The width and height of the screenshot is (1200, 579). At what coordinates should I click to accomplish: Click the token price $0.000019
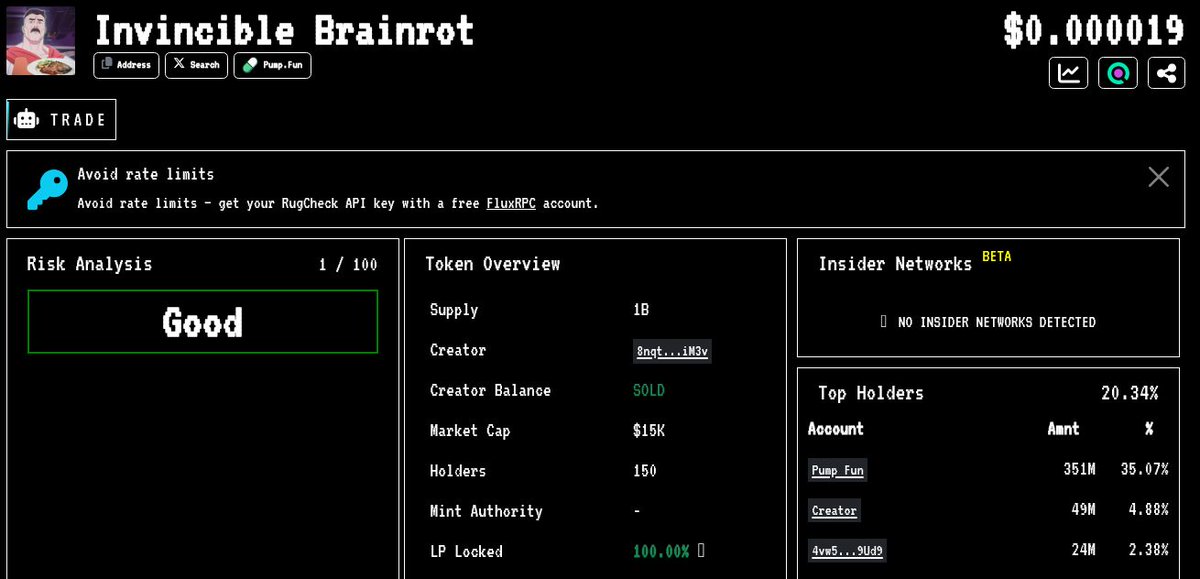1094,30
